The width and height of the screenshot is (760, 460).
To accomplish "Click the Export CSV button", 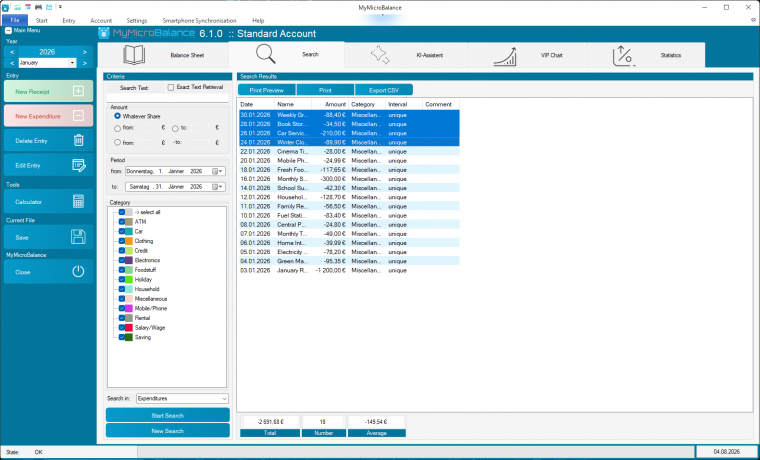I will click(x=384, y=90).
